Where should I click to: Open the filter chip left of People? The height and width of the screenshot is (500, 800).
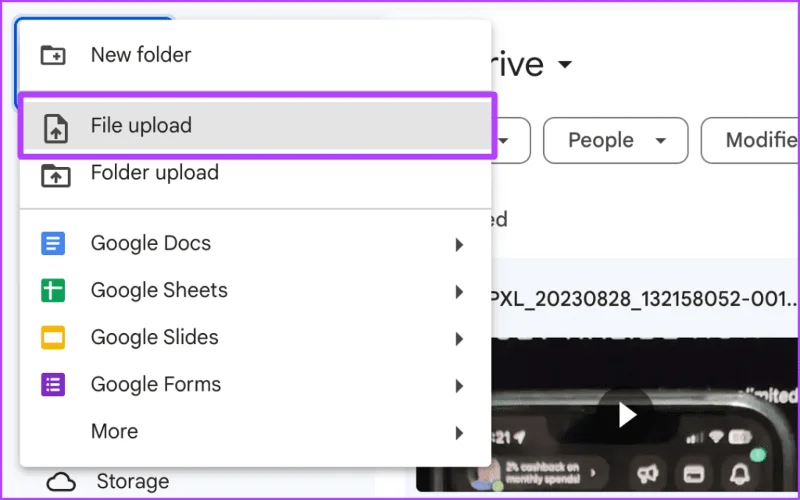[512, 140]
